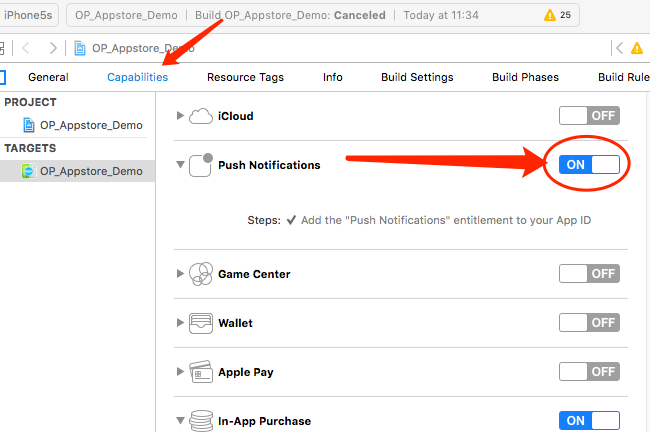Click the Wallet capability icon
The width and height of the screenshot is (650, 432).
(201, 323)
